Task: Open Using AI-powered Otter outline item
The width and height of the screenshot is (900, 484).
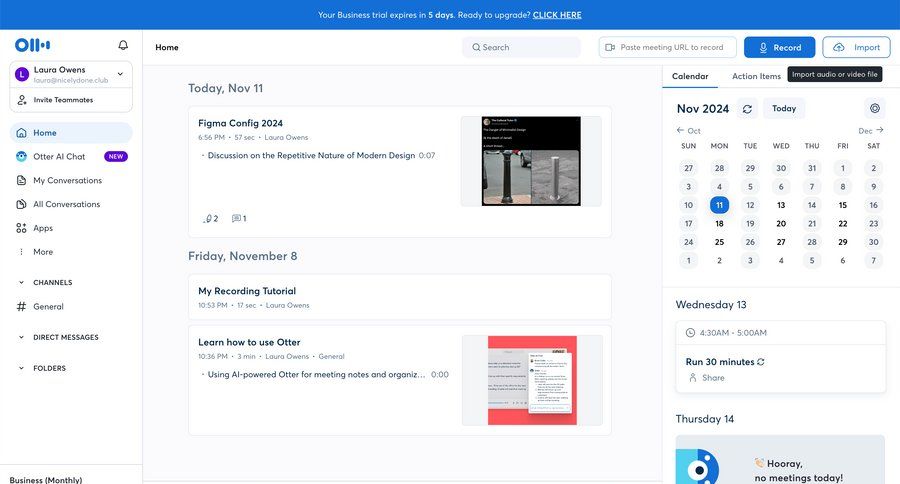Action: (316, 374)
